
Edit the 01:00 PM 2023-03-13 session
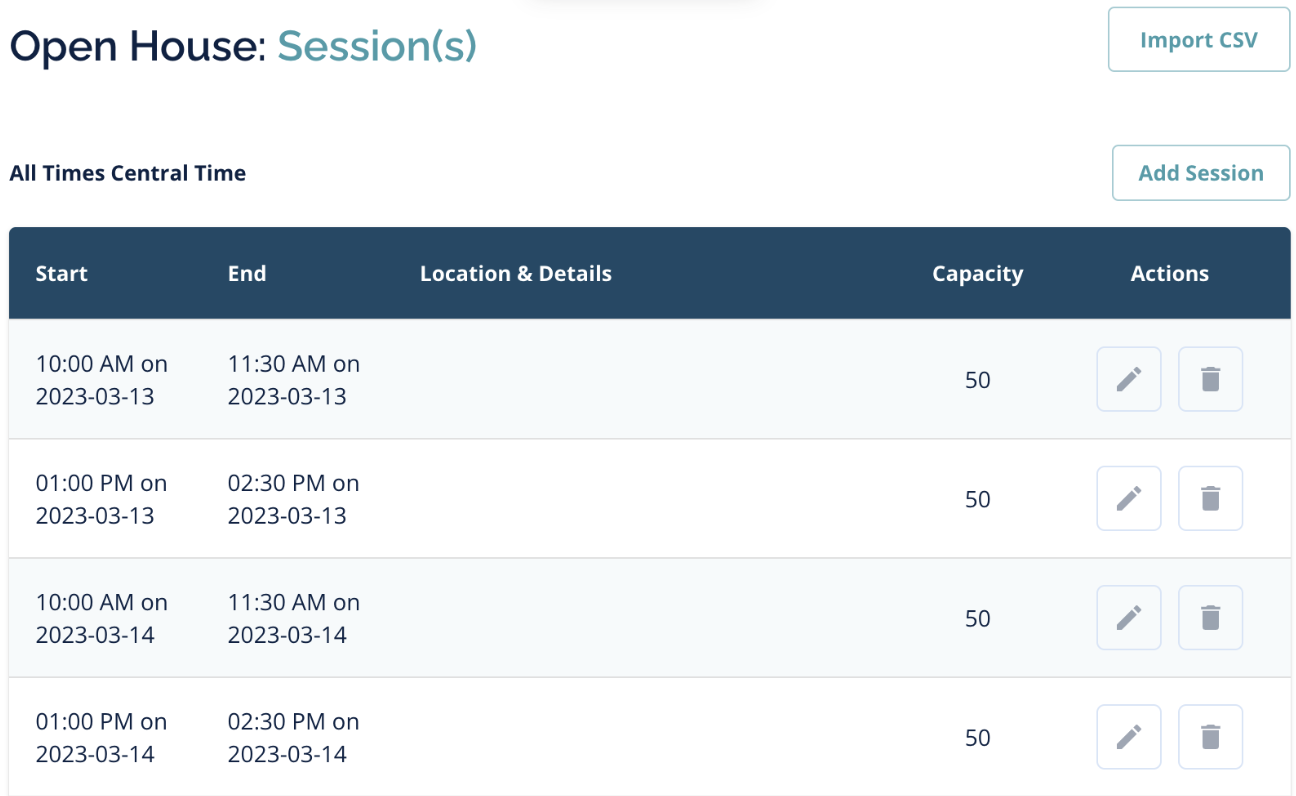[1128, 498]
